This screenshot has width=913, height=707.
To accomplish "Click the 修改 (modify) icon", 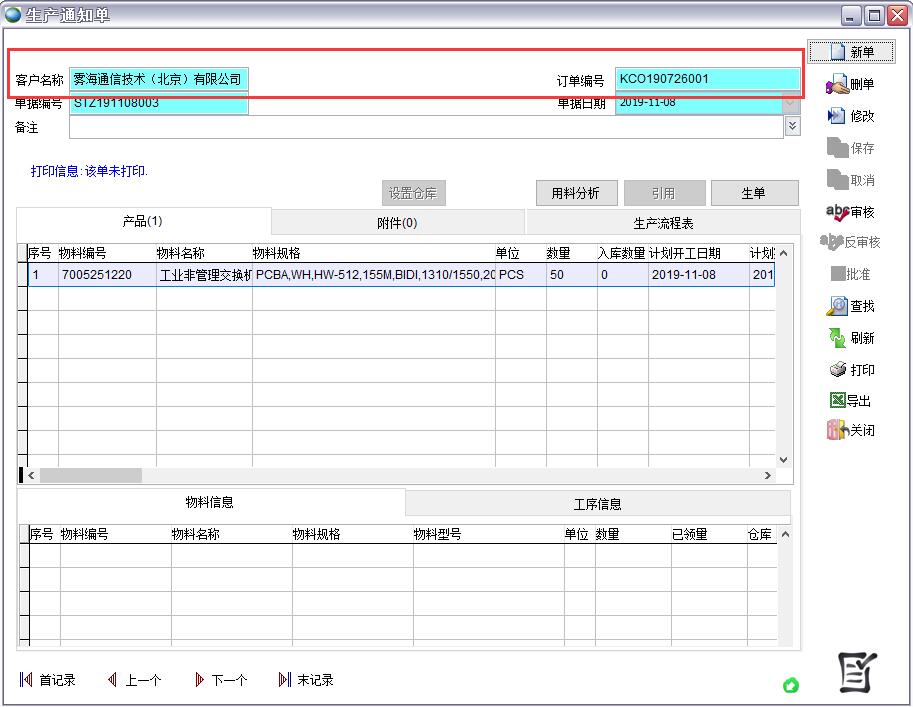I will point(837,116).
